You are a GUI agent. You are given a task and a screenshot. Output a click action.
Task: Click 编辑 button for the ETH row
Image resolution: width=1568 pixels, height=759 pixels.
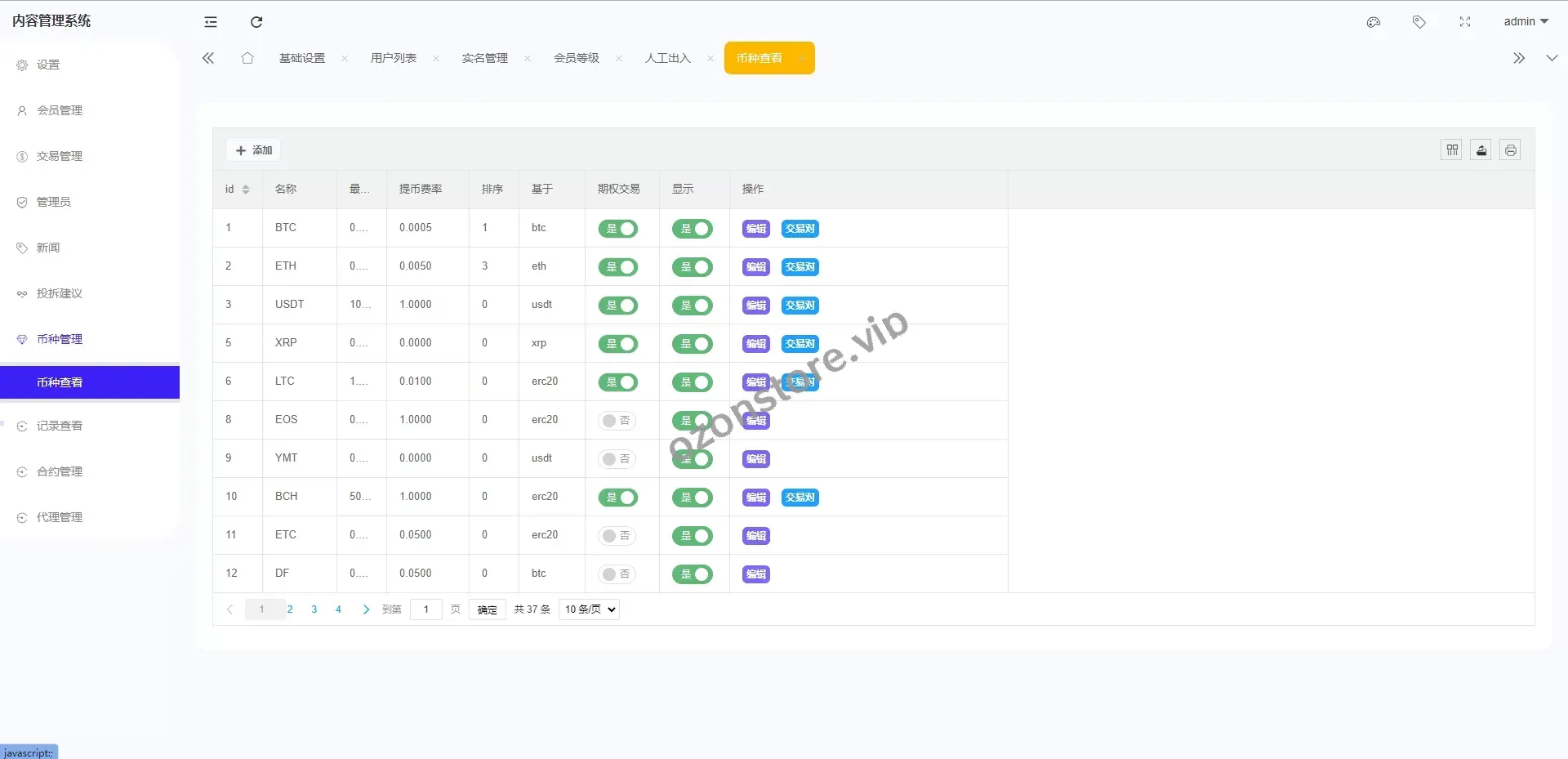pyautogui.click(x=756, y=267)
